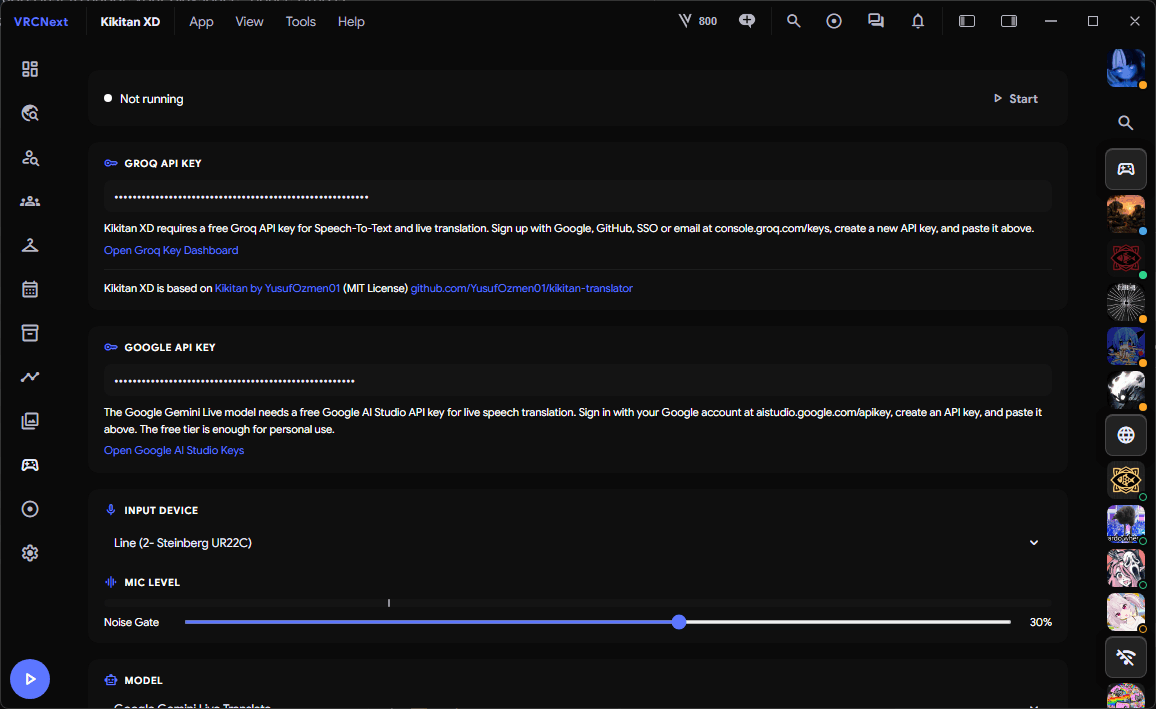The image size is (1156, 709).
Task: Select the Kikitan XD tab
Action: [130, 21]
